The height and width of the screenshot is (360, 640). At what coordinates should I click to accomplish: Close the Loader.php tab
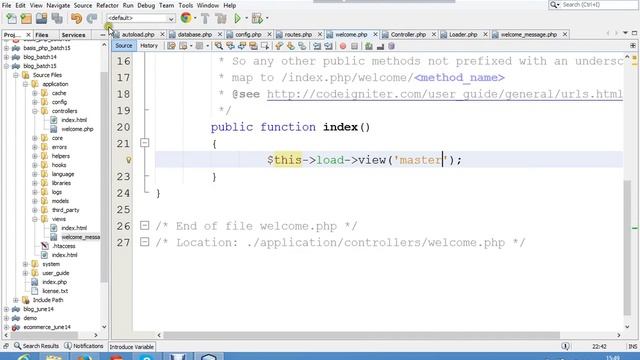click(x=485, y=35)
